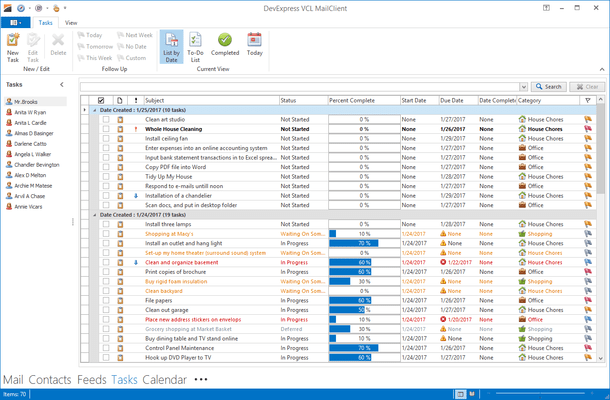Image resolution: width=610 pixels, height=400 pixels.
Task: Click the New Task ribbon icon
Action: pos(13,46)
